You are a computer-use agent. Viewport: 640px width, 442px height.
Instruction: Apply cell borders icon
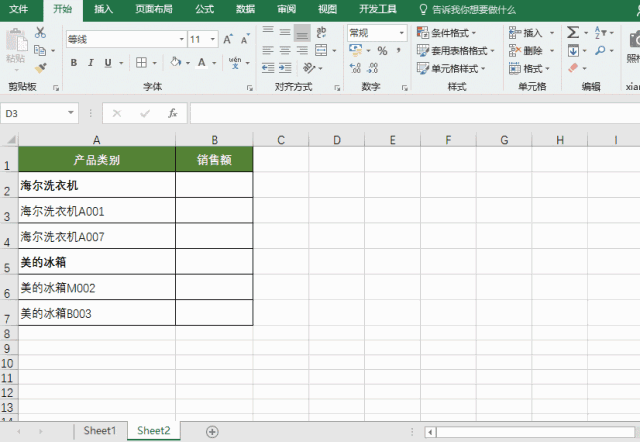(x=141, y=62)
